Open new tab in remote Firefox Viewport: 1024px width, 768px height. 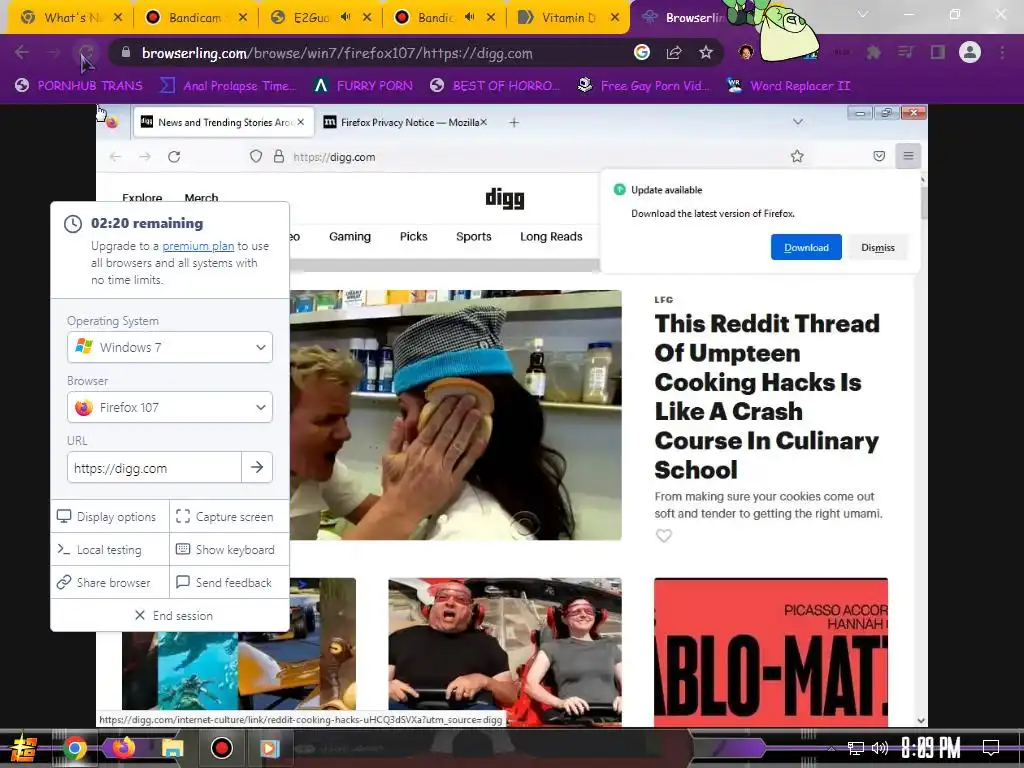pyautogui.click(x=514, y=122)
